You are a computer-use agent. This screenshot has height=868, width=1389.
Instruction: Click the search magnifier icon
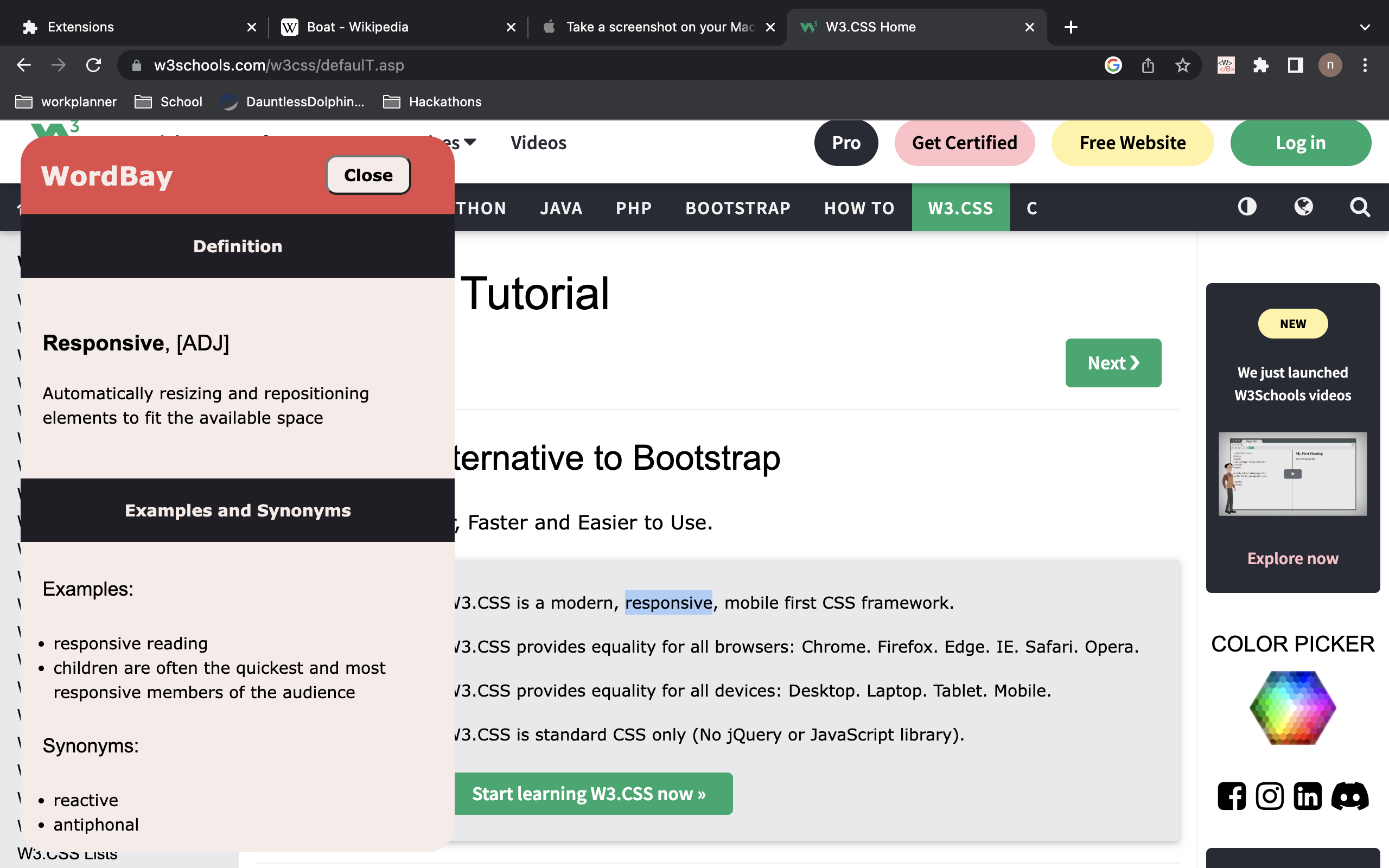[1360, 207]
